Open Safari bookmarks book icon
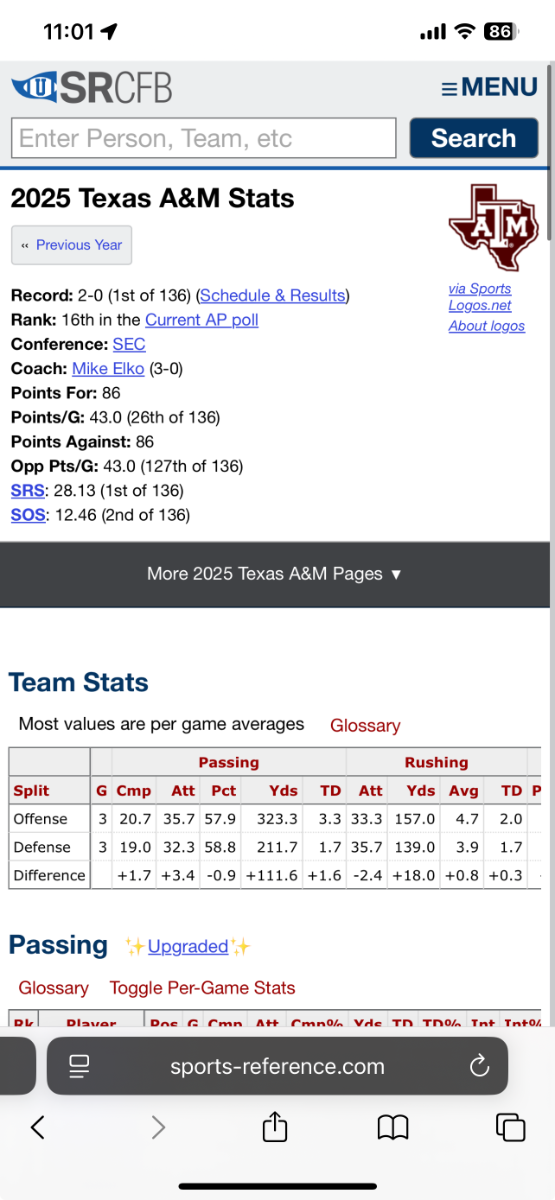 point(393,1128)
